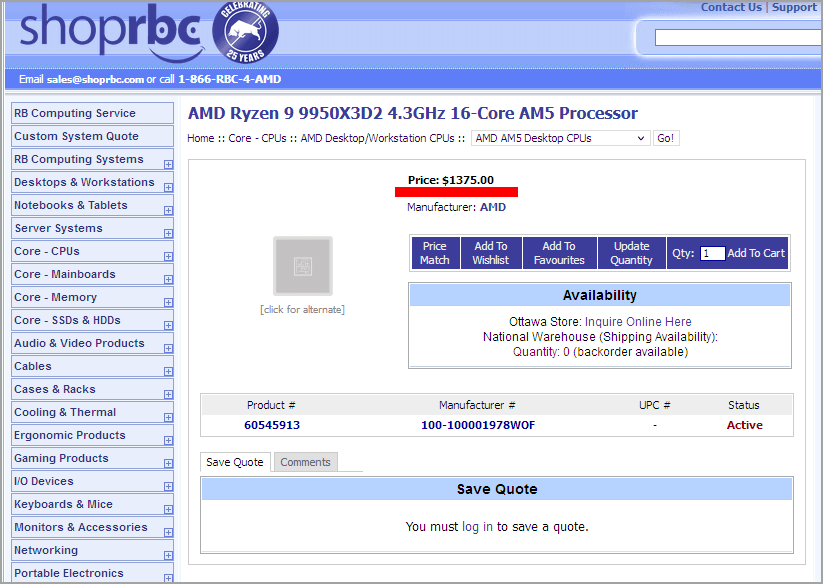Image resolution: width=823 pixels, height=584 pixels.
Task: Expand the Core - CPUs sidebar section
Action: pos(168,256)
